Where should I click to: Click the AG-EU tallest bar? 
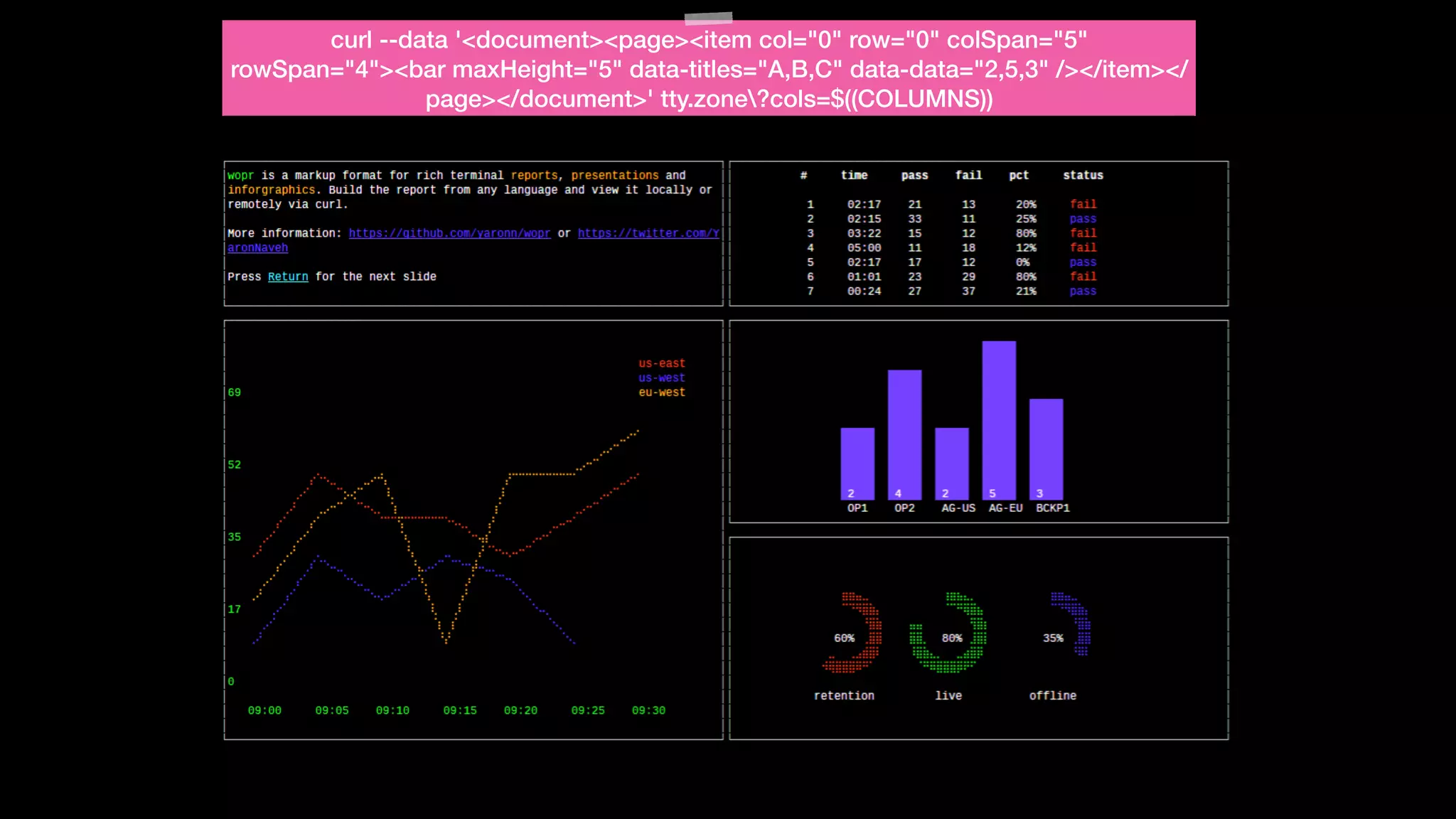tap(999, 420)
